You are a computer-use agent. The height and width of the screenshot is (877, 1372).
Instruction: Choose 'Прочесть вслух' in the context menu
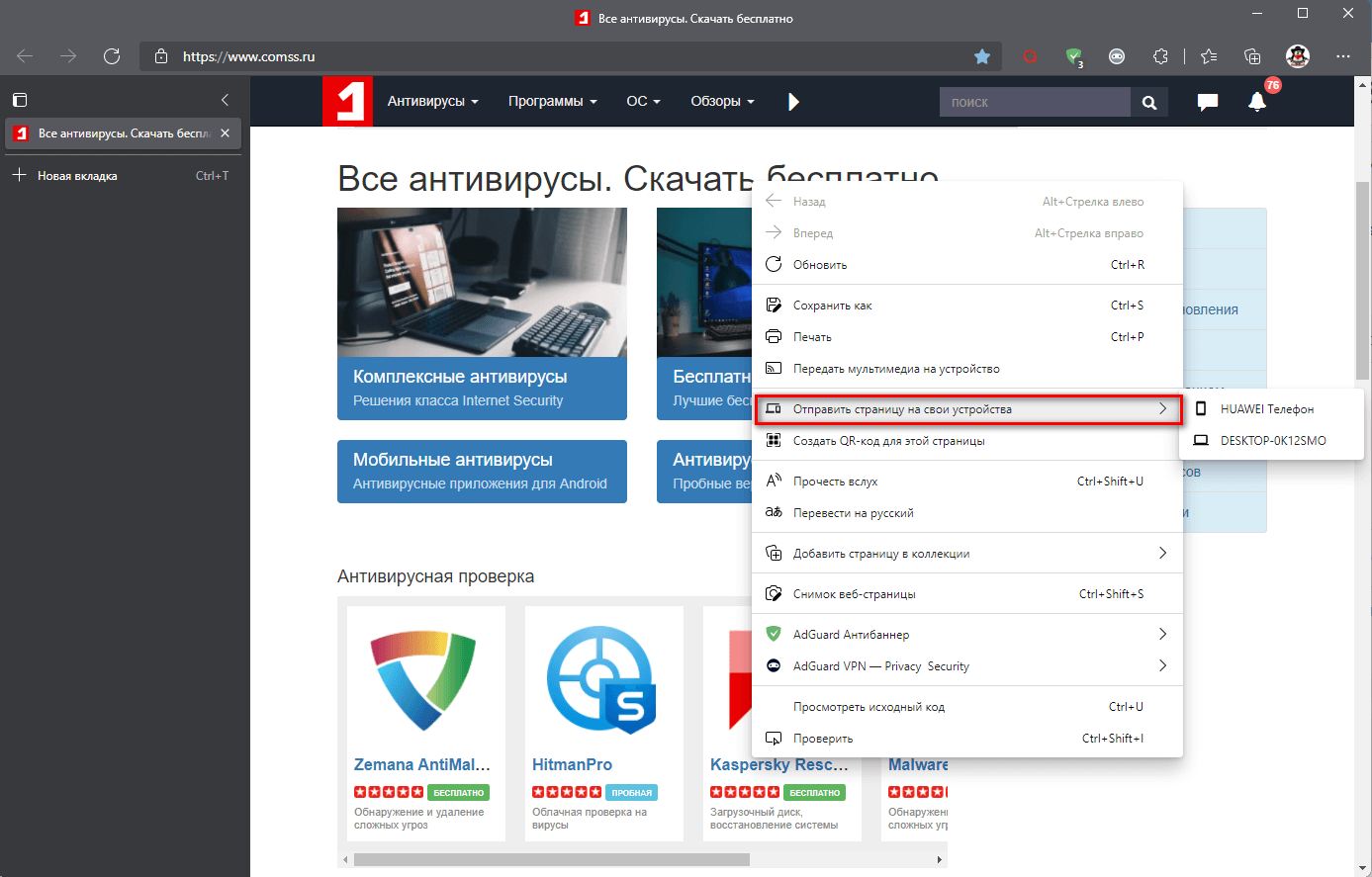point(968,482)
